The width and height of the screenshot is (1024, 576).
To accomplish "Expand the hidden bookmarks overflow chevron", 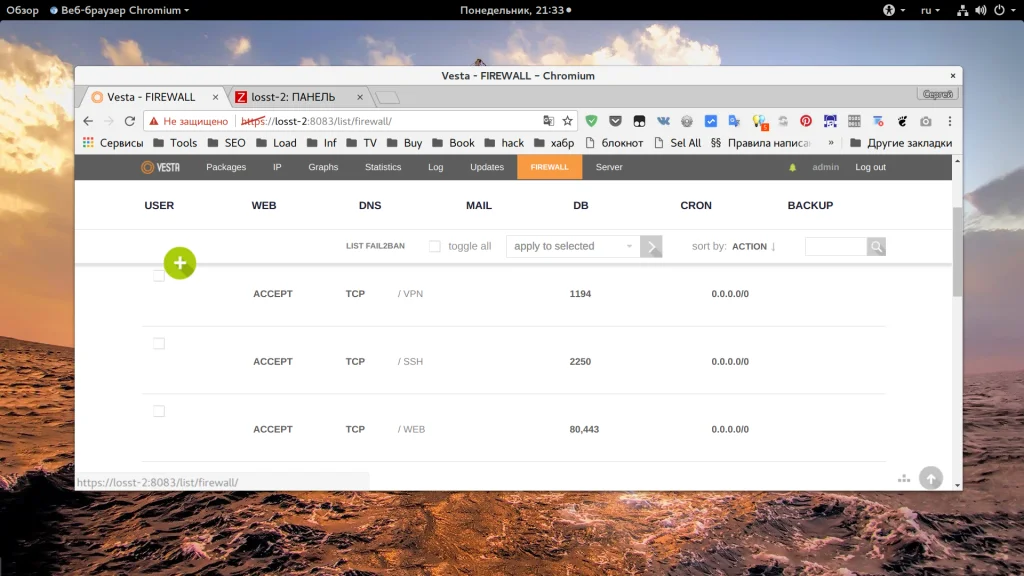I will coord(831,143).
